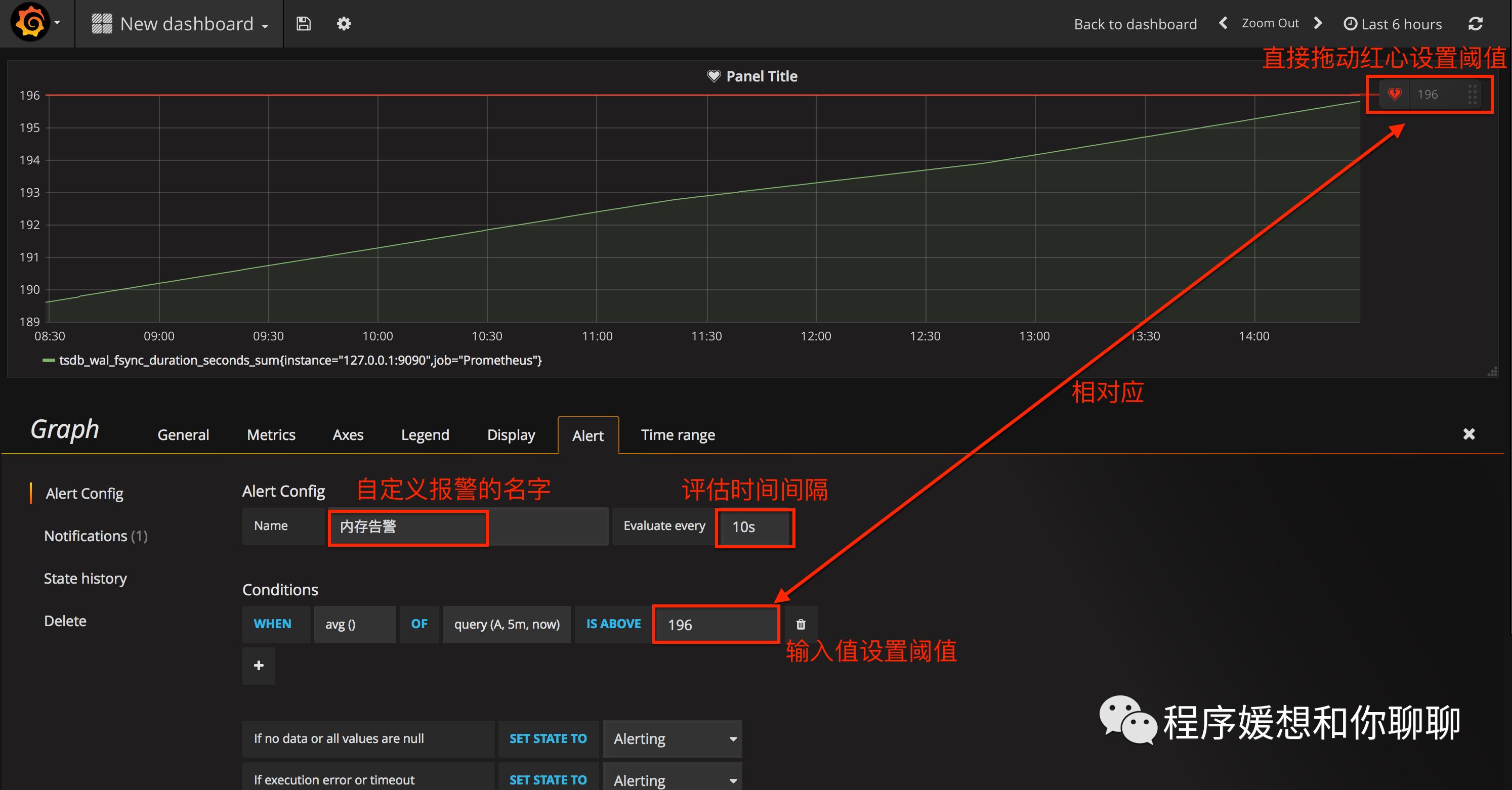This screenshot has height=790, width=1512.
Task: Shift time range forward with right arrow
Action: (x=1318, y=23)
